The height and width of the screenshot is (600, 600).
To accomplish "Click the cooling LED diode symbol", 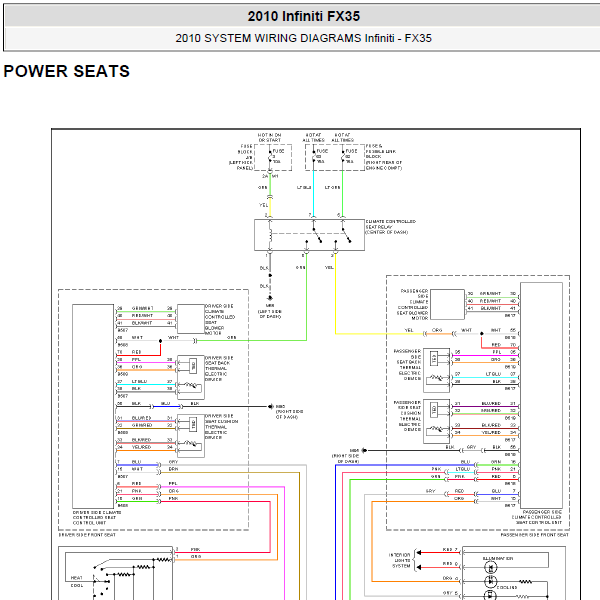I will coord(491,582).
